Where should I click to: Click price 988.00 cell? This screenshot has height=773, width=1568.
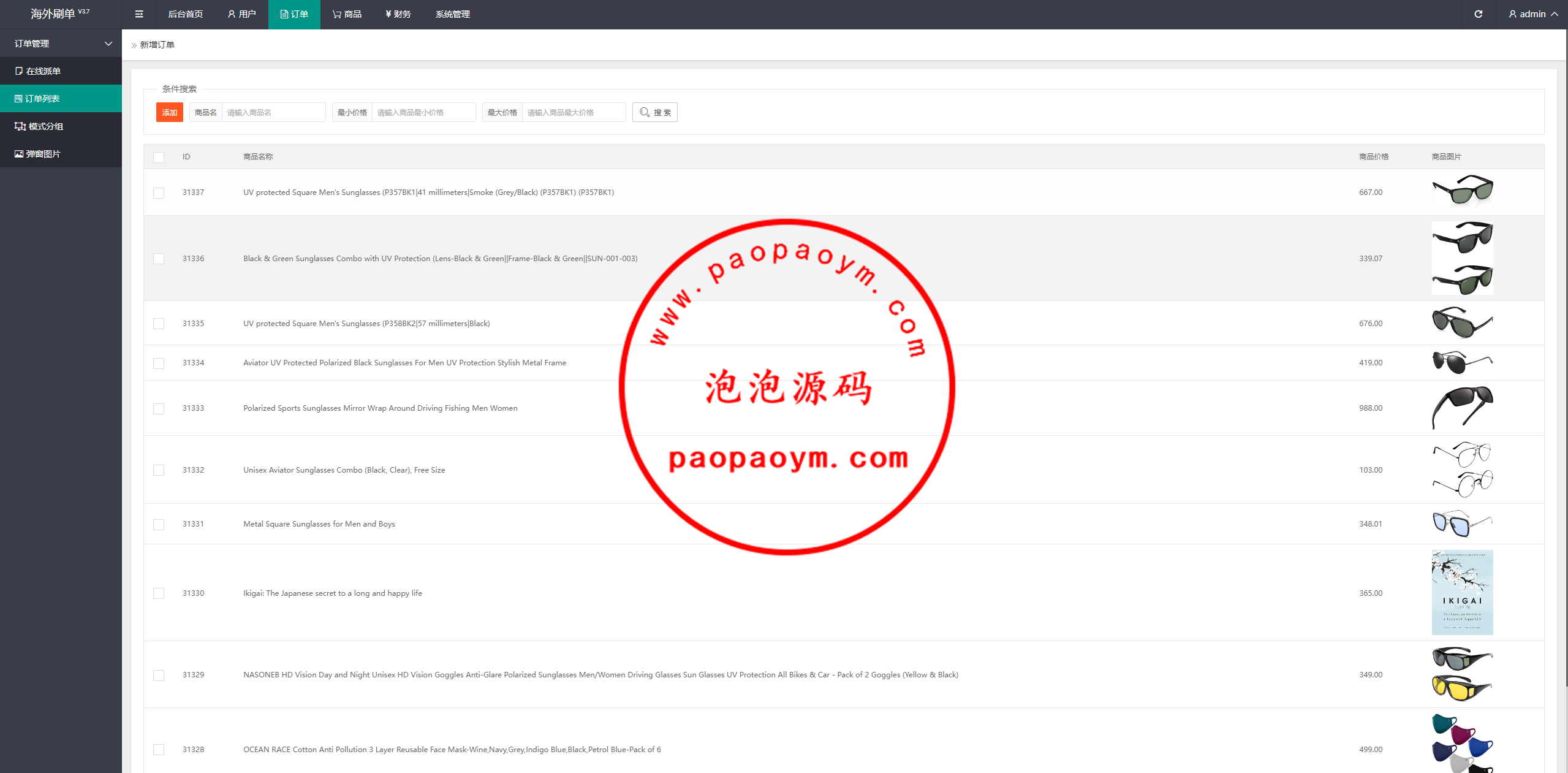(1371, 408)
